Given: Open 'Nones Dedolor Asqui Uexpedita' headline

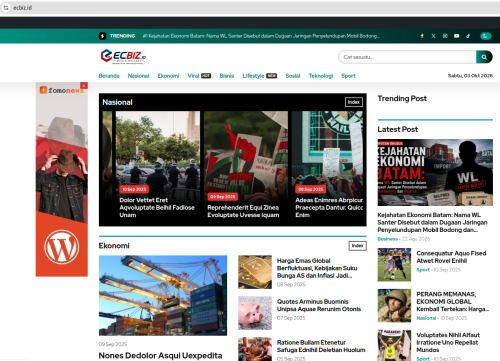Looking at the screenshot, I should [160, 355].
